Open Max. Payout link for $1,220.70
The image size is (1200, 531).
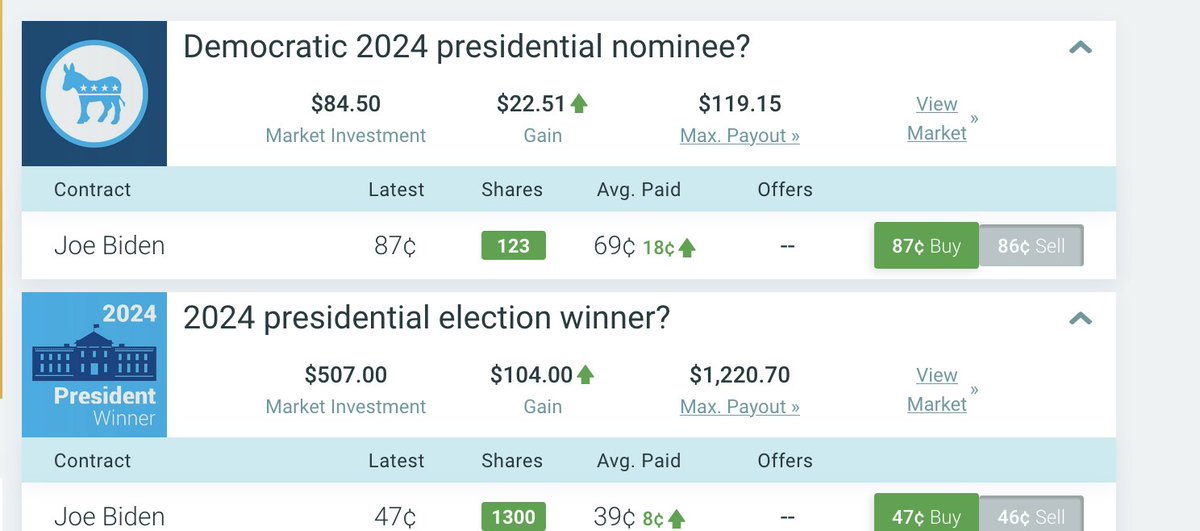point(740,407)
